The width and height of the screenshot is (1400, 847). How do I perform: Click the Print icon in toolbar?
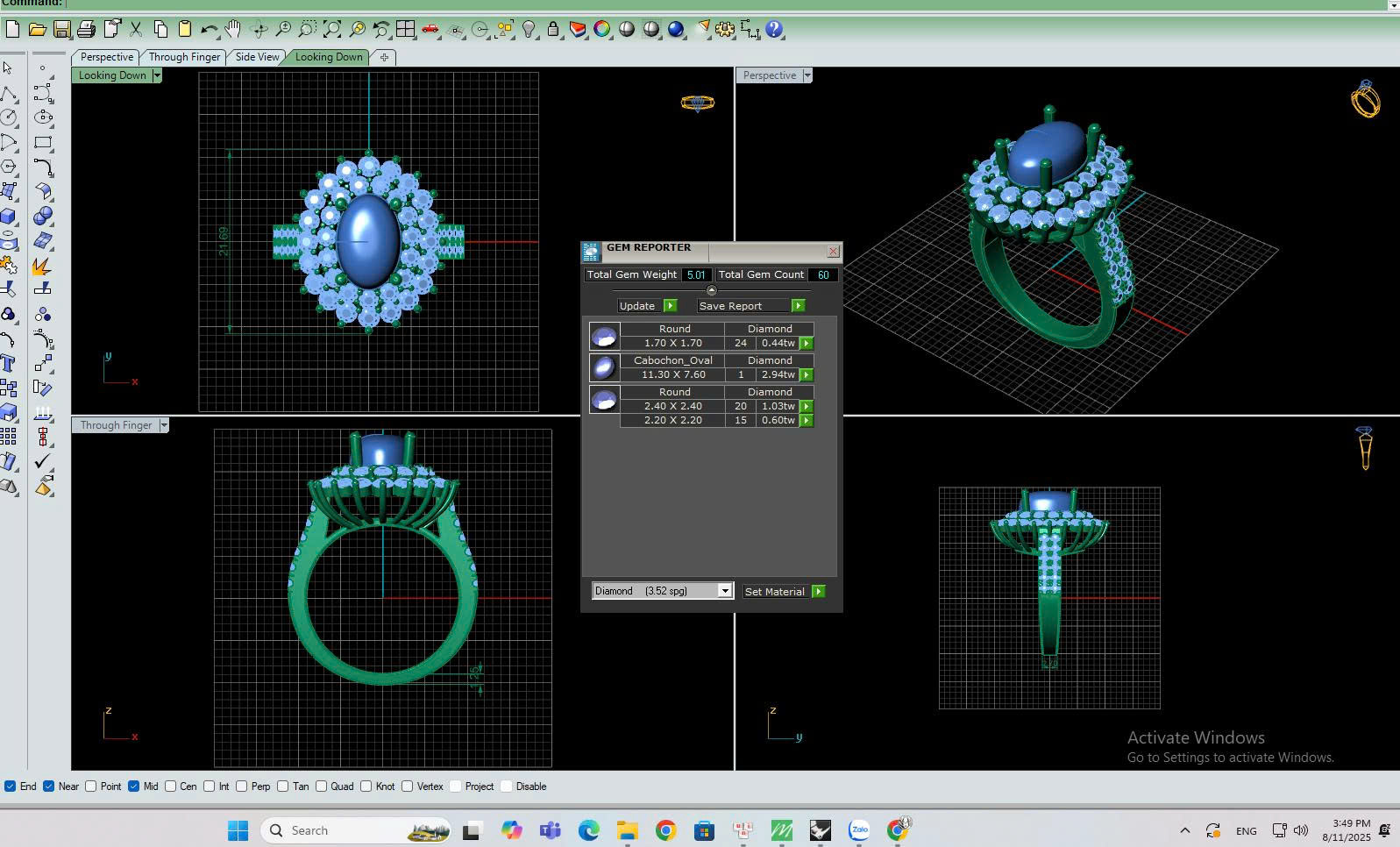[86, 30]
